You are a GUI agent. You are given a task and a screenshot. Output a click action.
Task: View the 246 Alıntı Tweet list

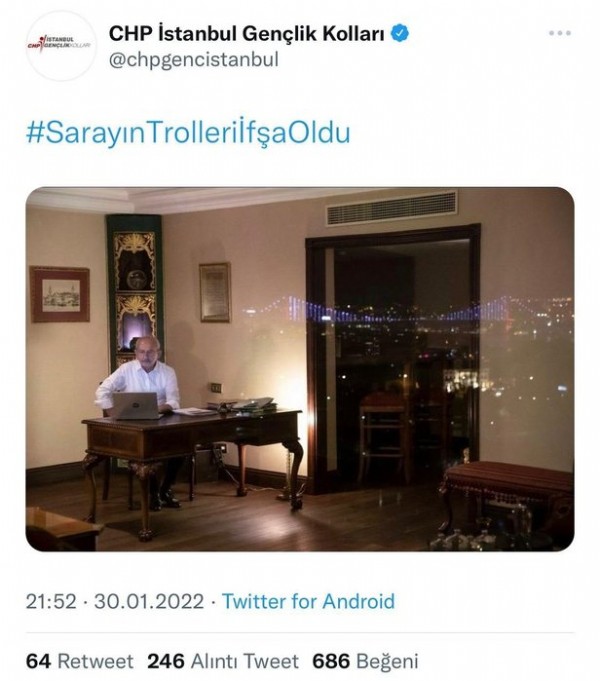pyautogui.click(x=222, y=661)
